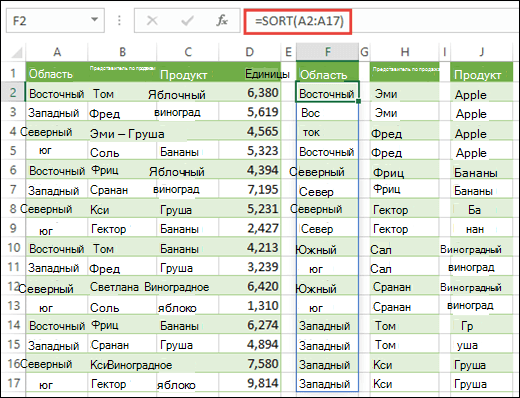The width and height of the screenshot is (520, 398).
Task: Click cell J6 containing Бананы
Action: point(482,170)
